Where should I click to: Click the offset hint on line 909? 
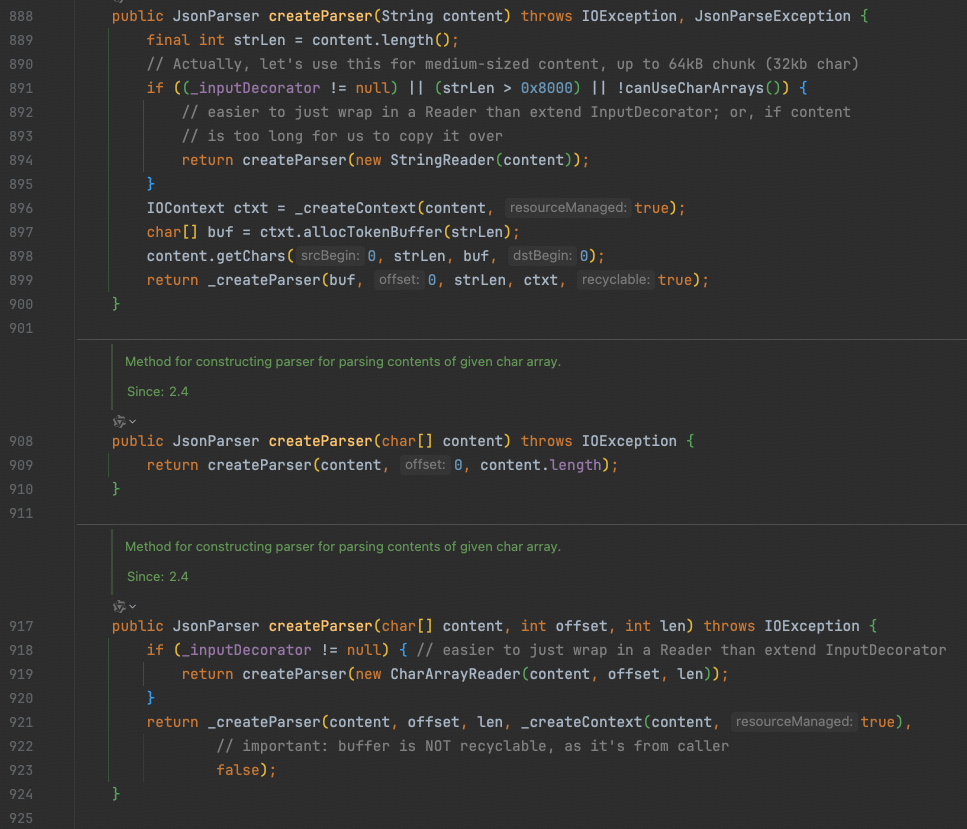424,465
